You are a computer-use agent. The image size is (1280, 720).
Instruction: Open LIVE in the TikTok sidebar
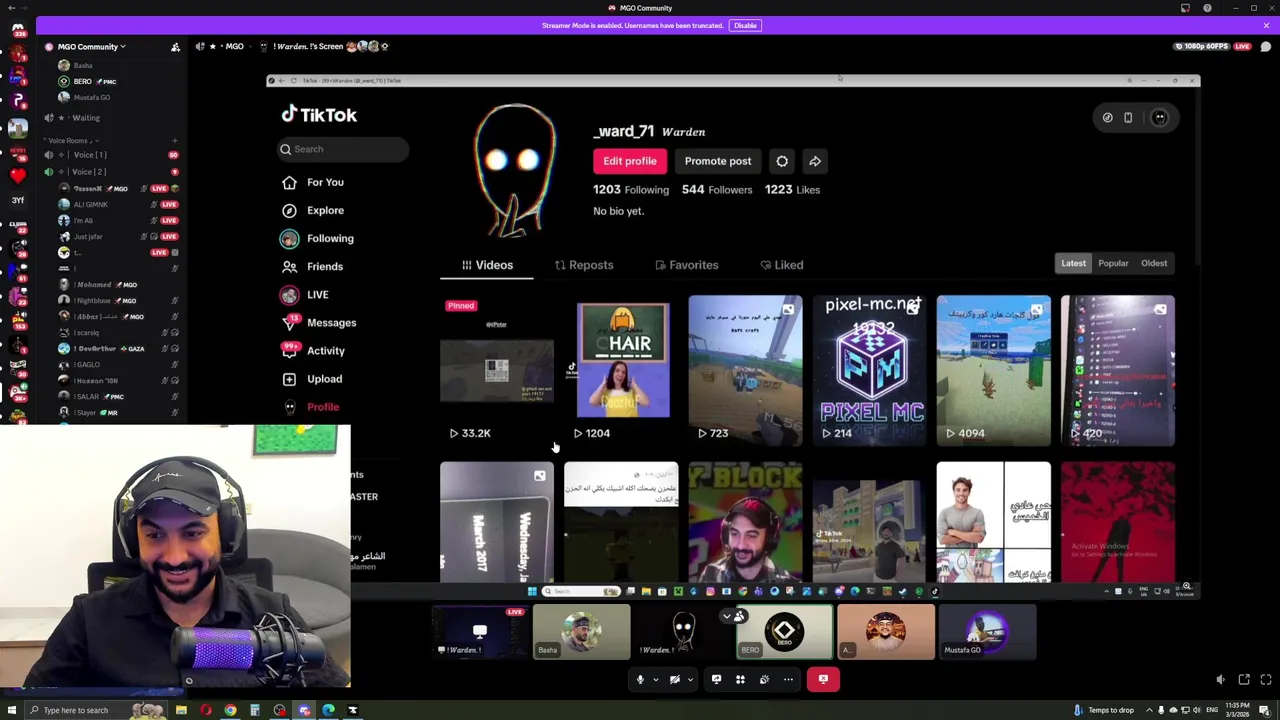305,294
